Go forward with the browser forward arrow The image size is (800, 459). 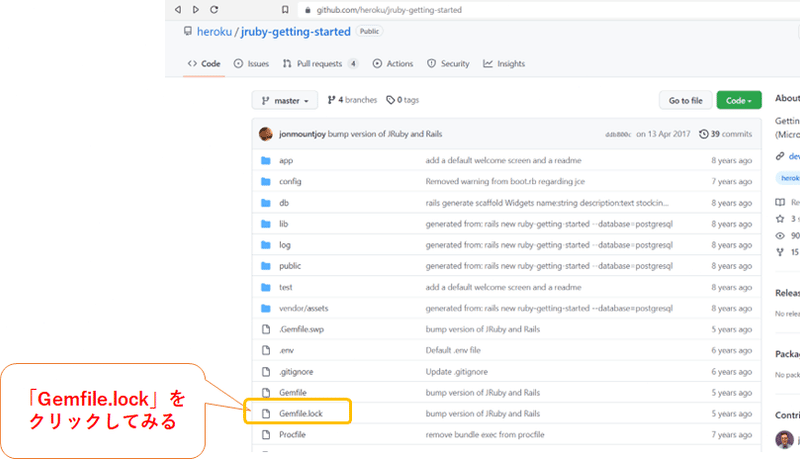pyautogui.click(x=196, y=9)
